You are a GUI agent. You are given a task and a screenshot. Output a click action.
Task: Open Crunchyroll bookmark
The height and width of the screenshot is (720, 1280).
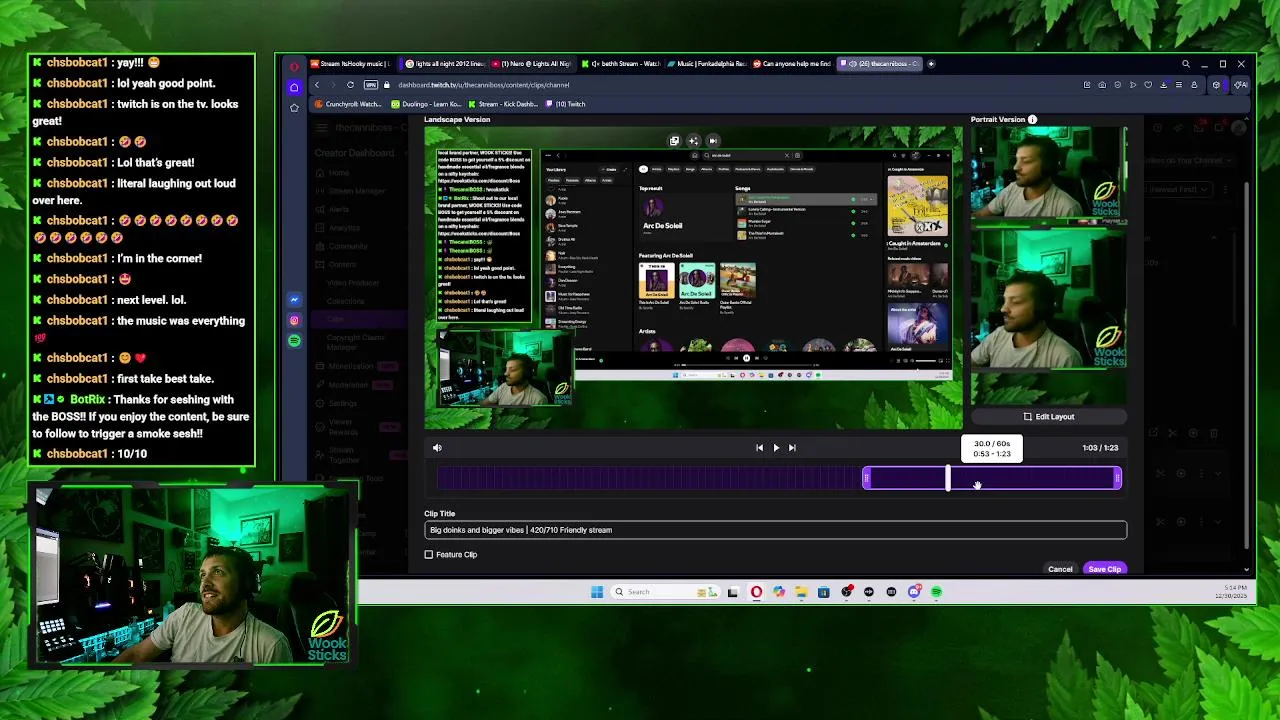(349, 104)
